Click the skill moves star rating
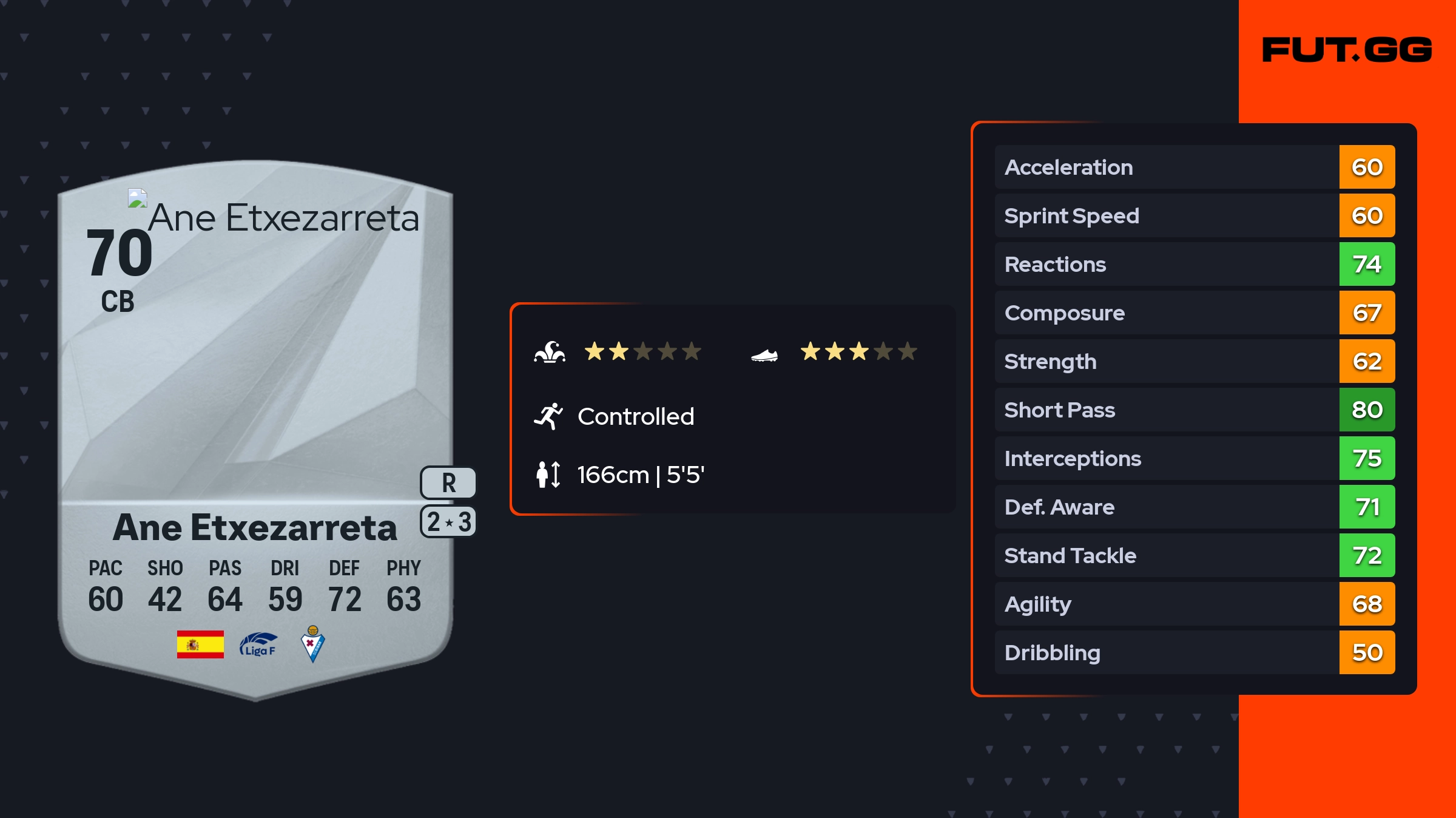 point(642,351)
